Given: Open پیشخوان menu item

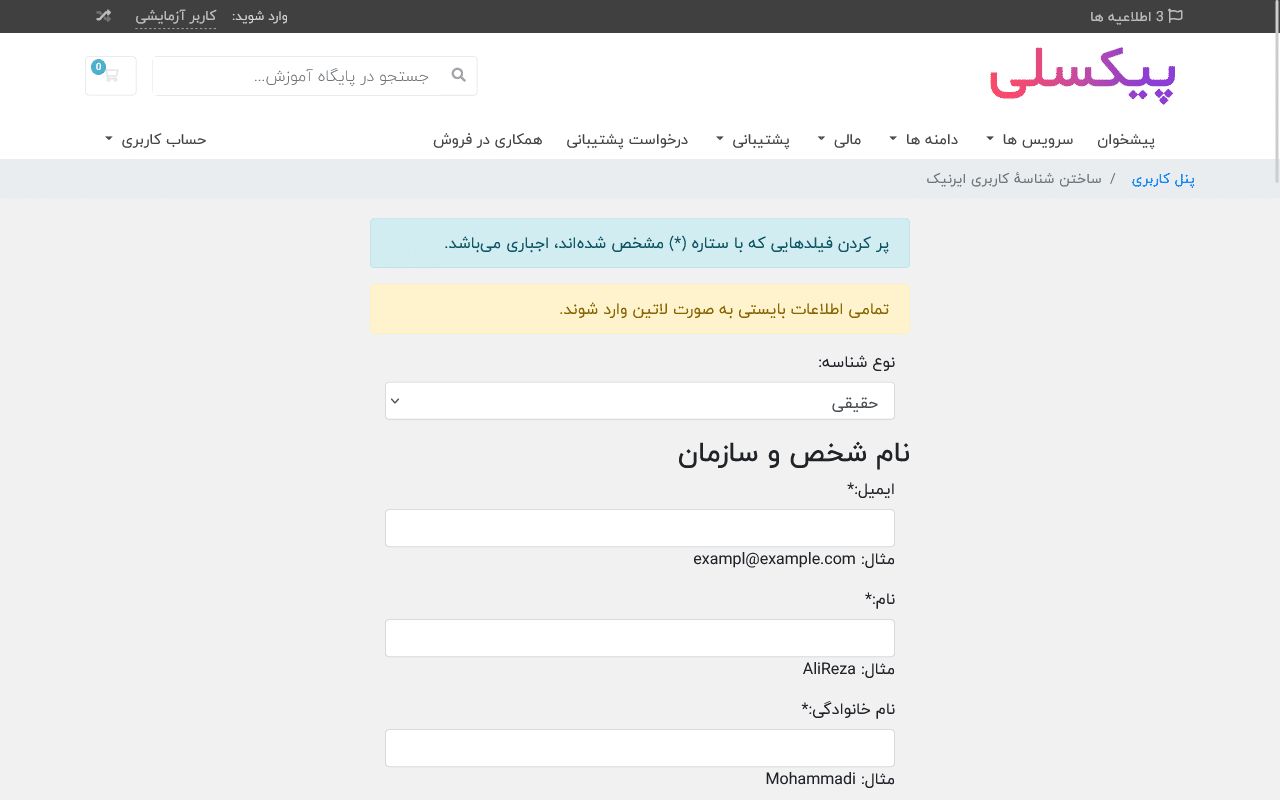Looking at the screenshot, I should click(x=1126, y=140).
